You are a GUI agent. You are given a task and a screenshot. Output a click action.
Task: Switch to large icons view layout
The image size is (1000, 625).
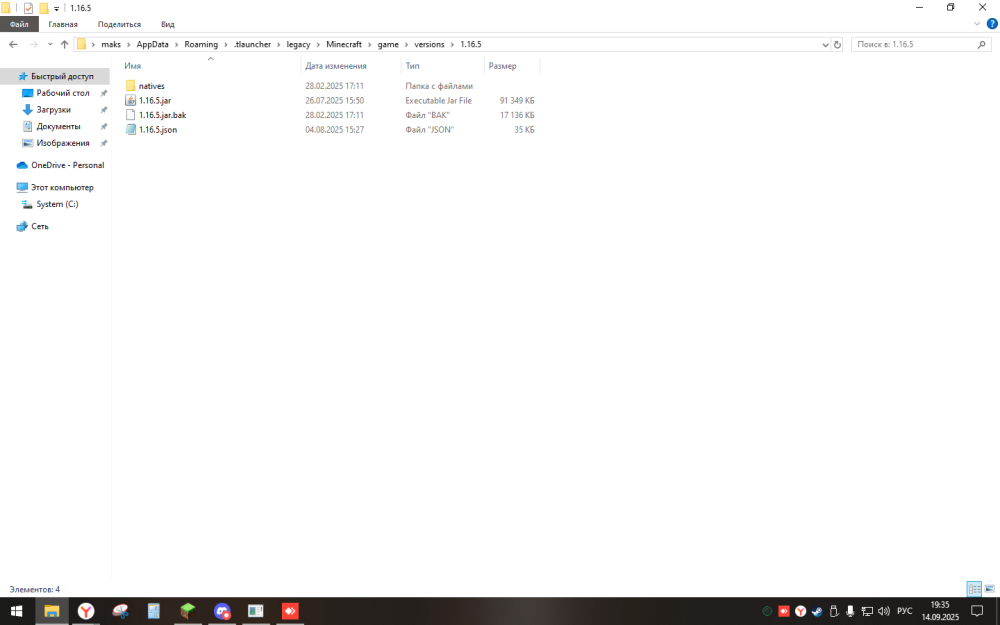989,589
